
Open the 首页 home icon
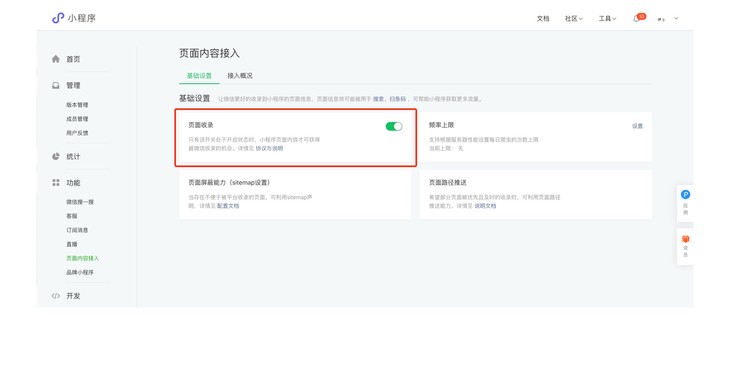point(56,59)
